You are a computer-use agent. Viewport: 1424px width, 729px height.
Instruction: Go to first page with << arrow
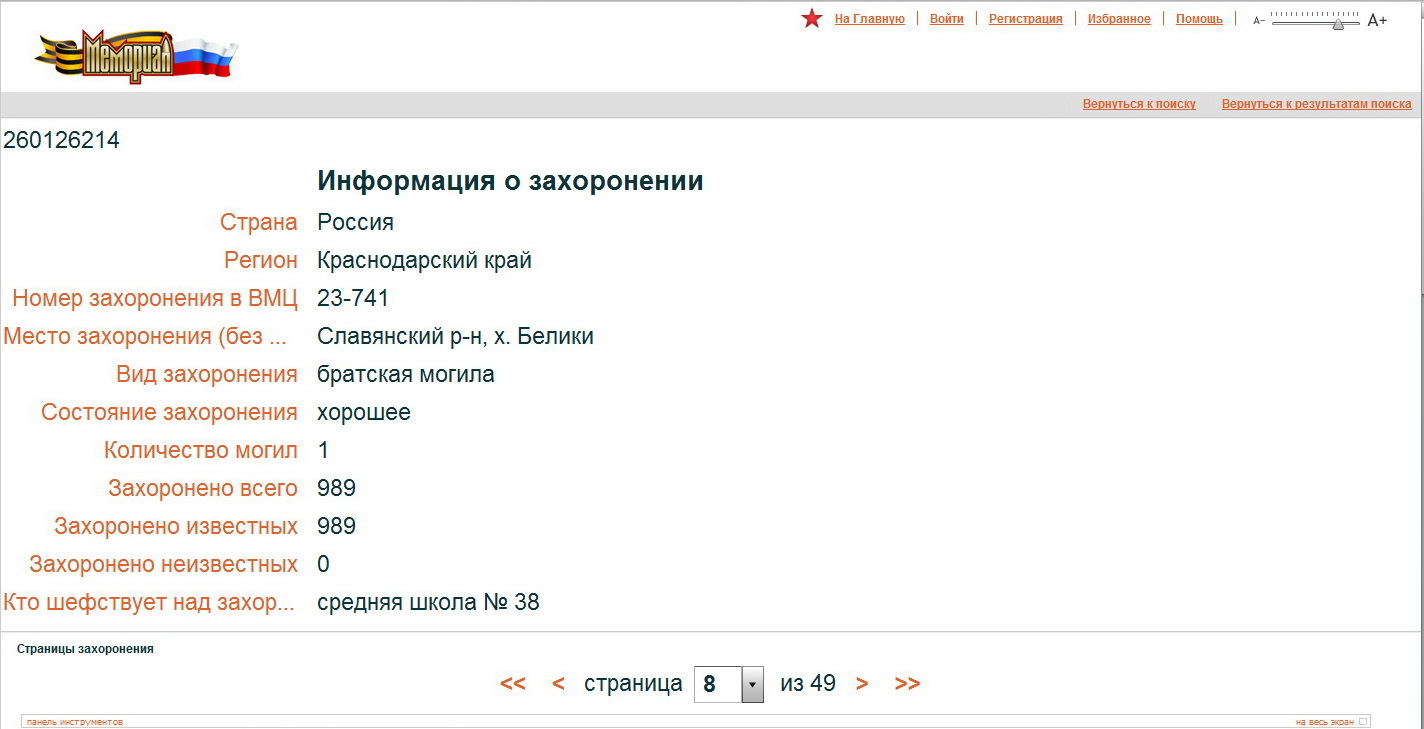pyautogui.click(x=513, y=684)
